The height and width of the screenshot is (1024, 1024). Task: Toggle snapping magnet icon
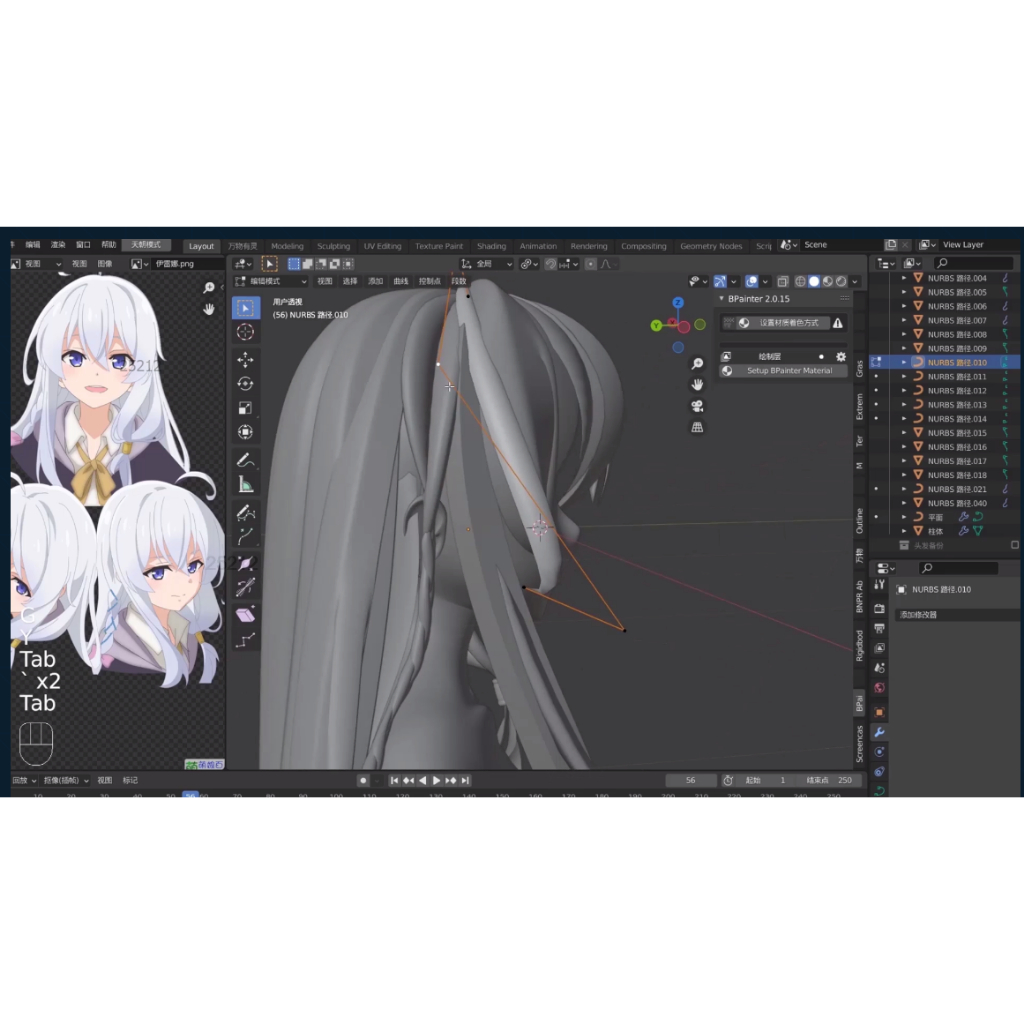point(551,264)
